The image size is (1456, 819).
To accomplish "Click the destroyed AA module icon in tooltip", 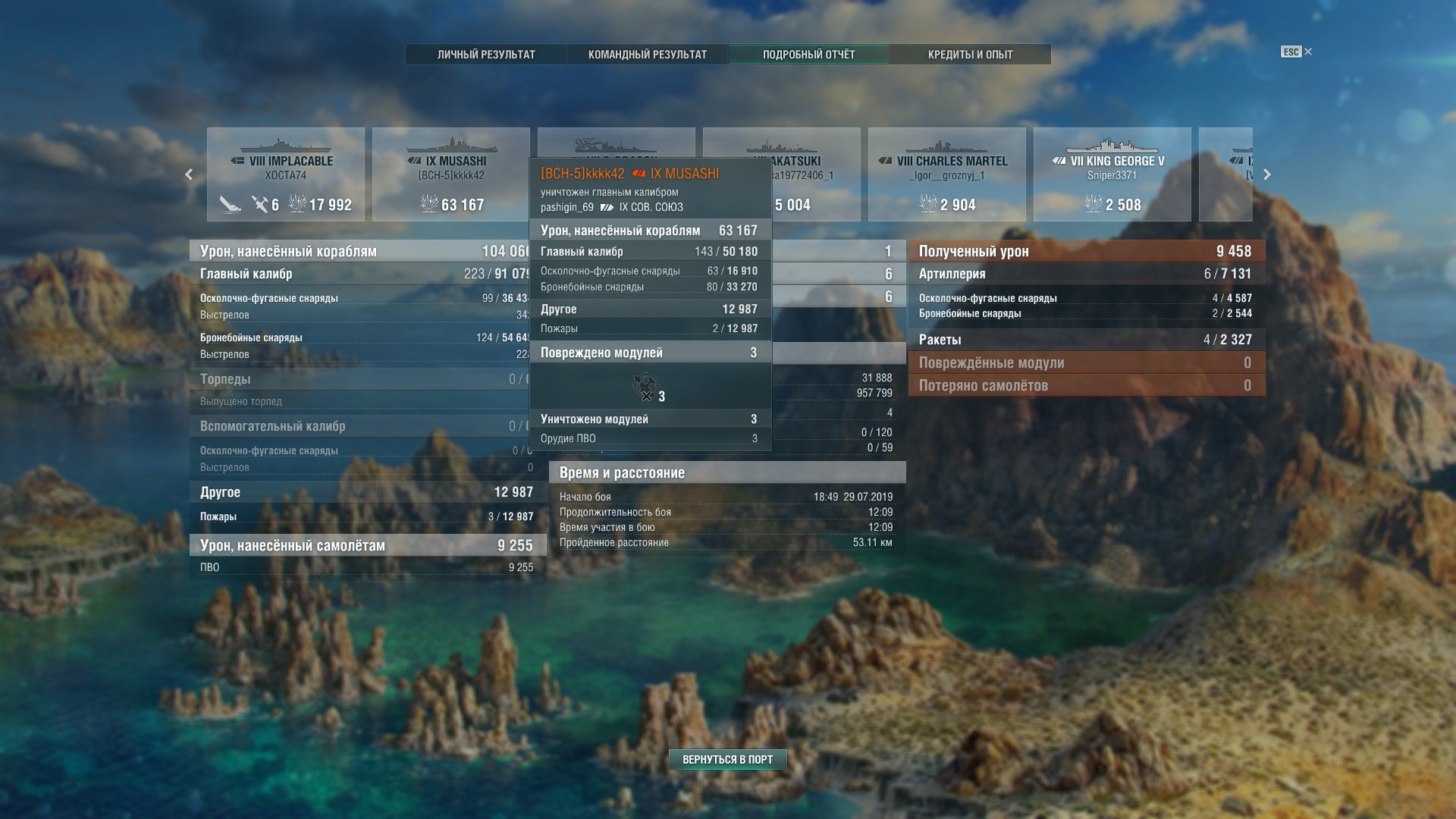I will 645,387.
